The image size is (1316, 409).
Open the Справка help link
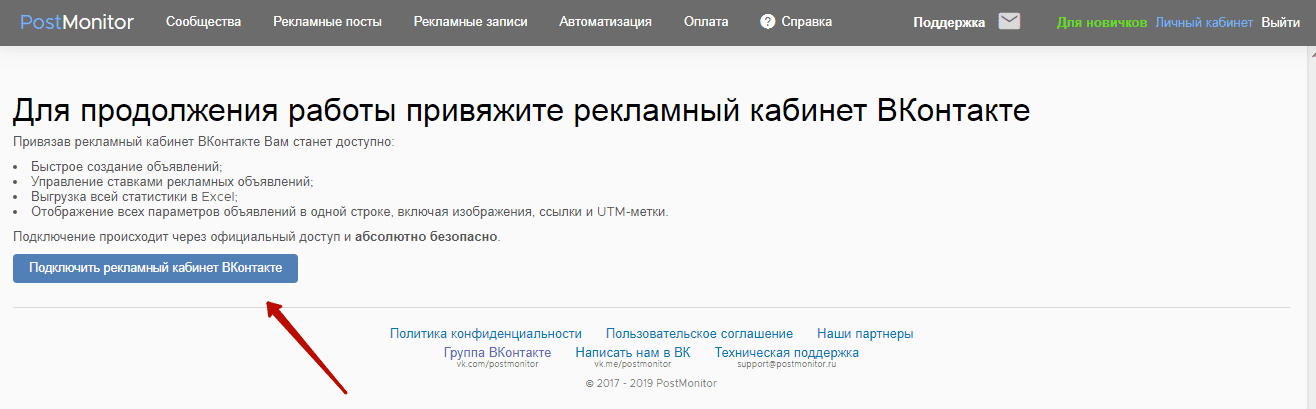(x=806, y=21)
